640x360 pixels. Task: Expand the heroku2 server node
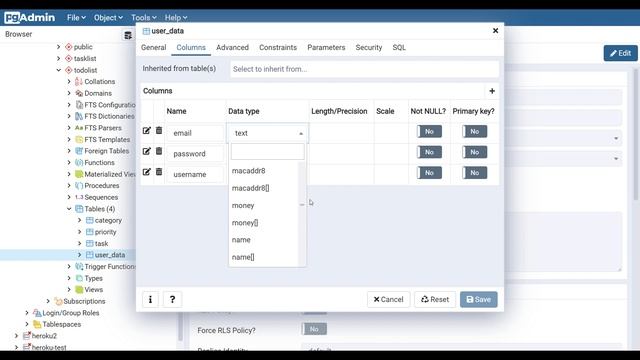pos(16,336)
